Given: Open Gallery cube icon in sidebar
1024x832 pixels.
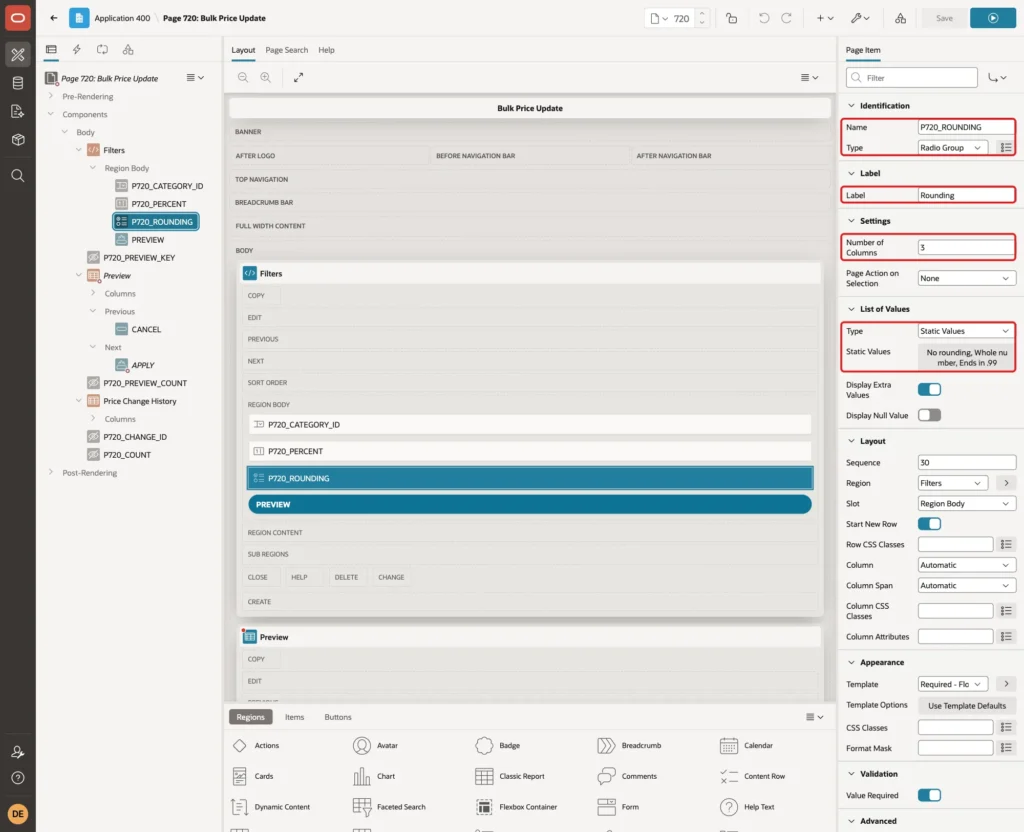Looking at the screenshot, I should click(18, 139).
